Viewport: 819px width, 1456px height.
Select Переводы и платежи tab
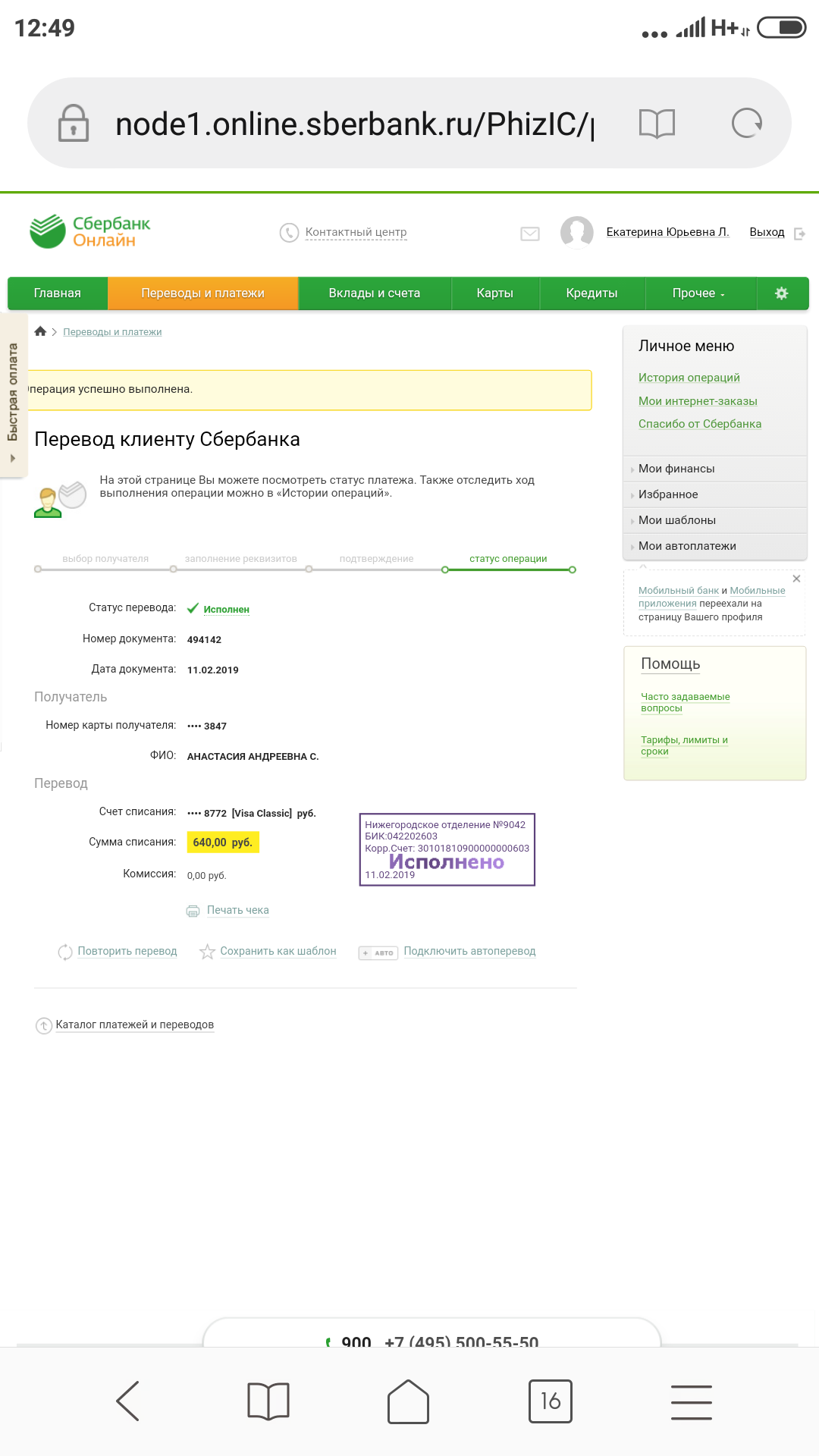click(x=203, y=293)
